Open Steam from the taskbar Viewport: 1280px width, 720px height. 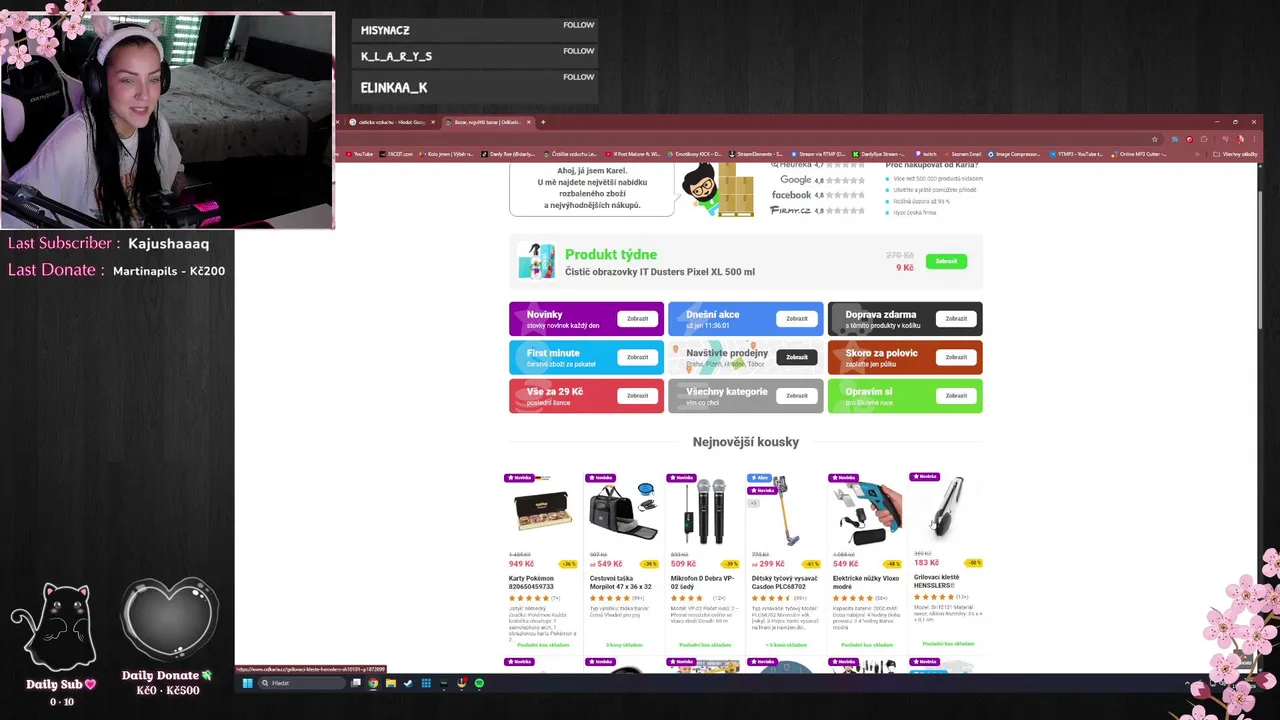[x=408, y=683]
